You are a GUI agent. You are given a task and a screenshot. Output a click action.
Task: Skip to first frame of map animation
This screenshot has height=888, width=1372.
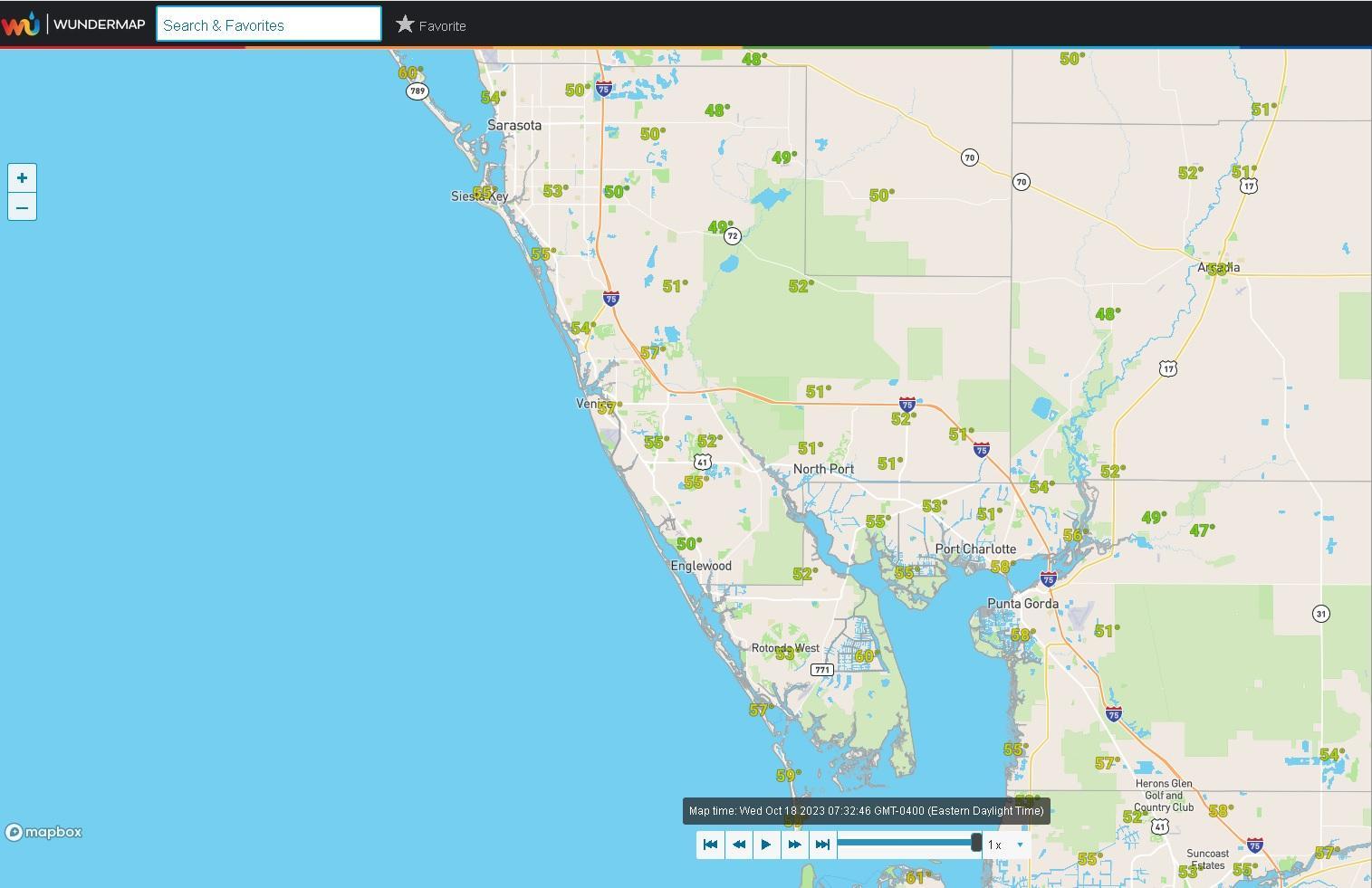click(x=710, y=845)
